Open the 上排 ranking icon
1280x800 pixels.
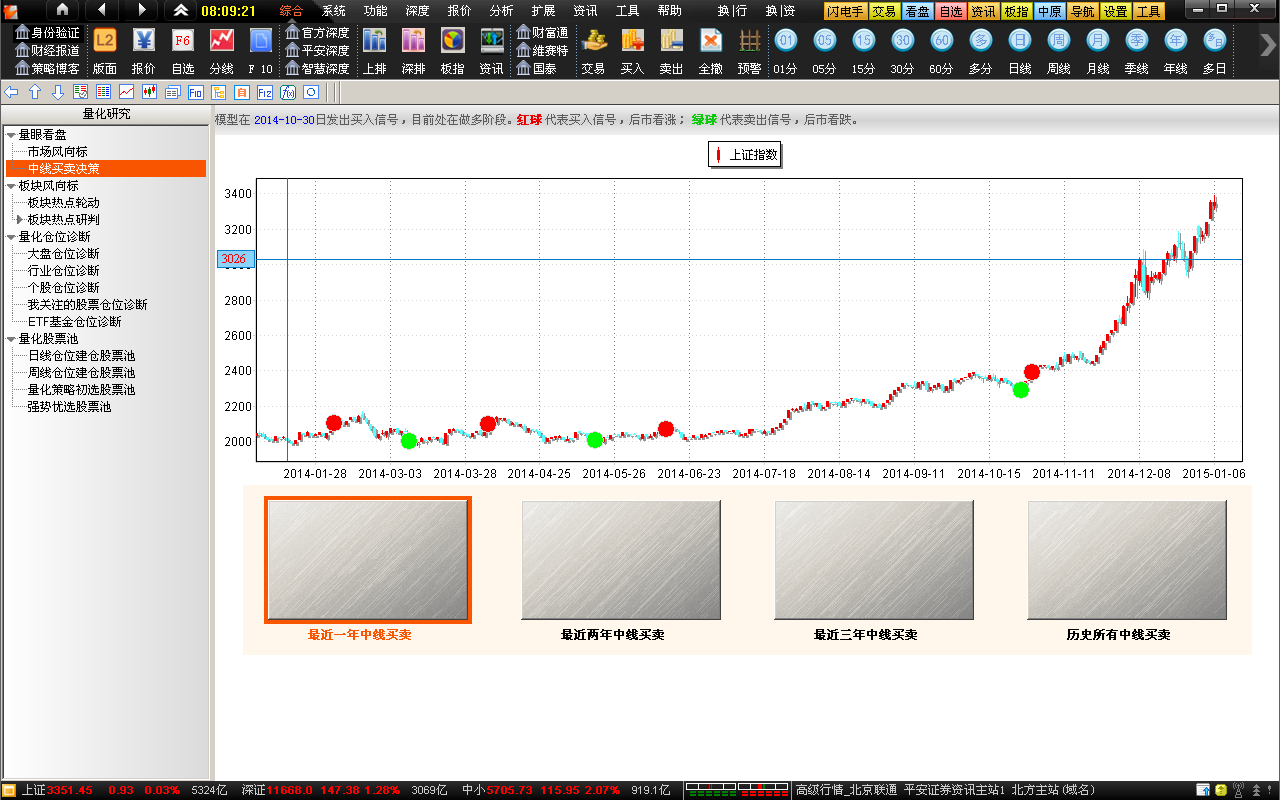pos(375,40)
